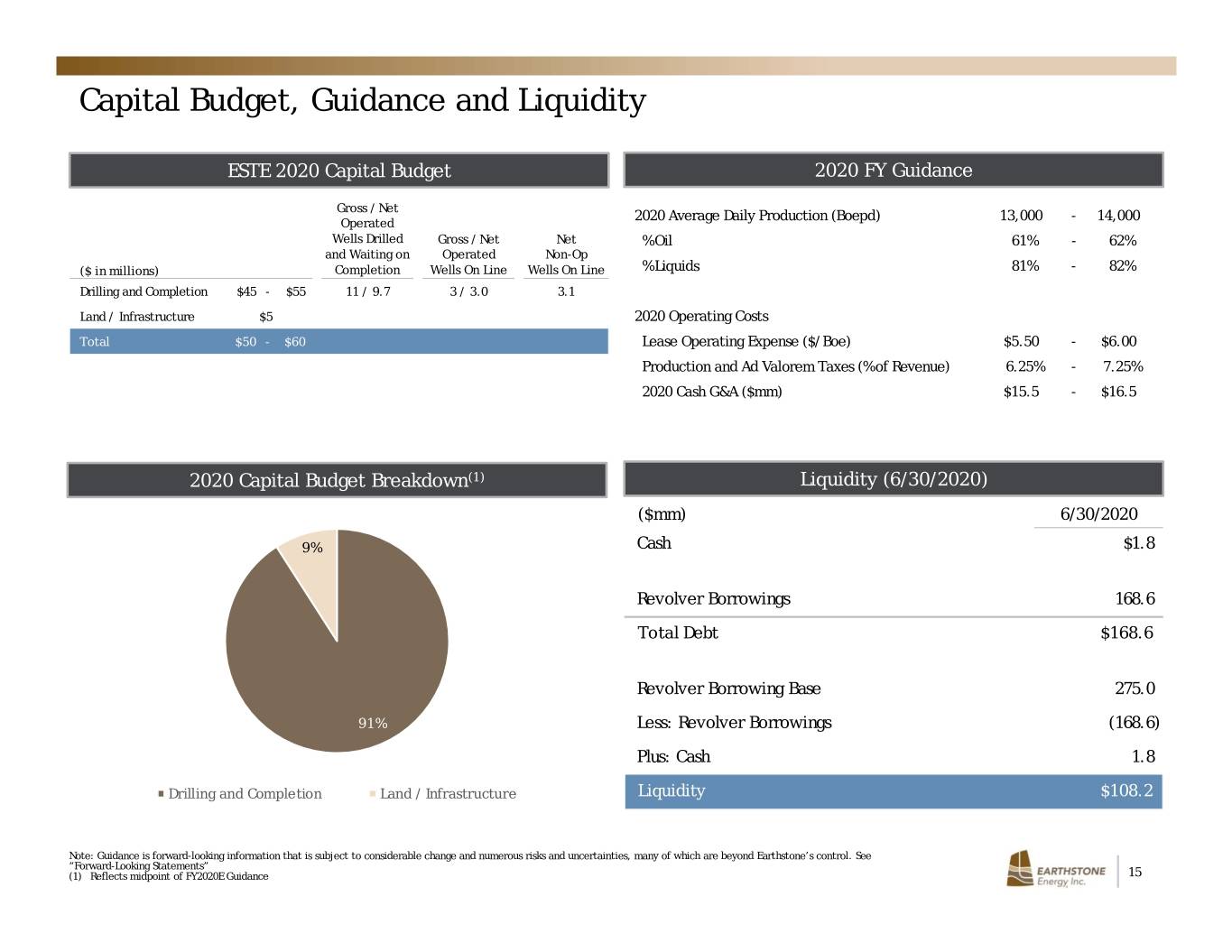The width and height of the screenshot is (1232, 952).
Task: Click the 6/30/2020 column header
Action: 1098,514
